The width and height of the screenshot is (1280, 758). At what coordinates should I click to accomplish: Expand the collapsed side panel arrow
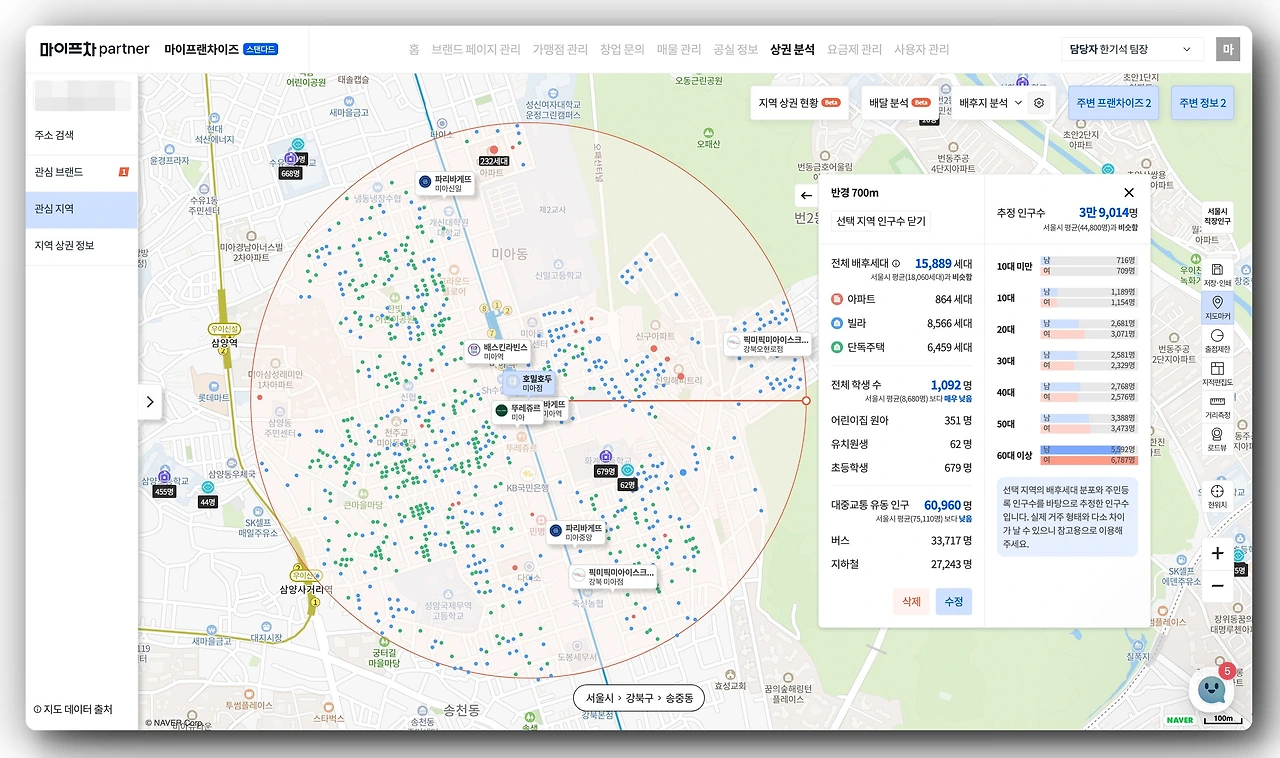(x=150, y=402)
